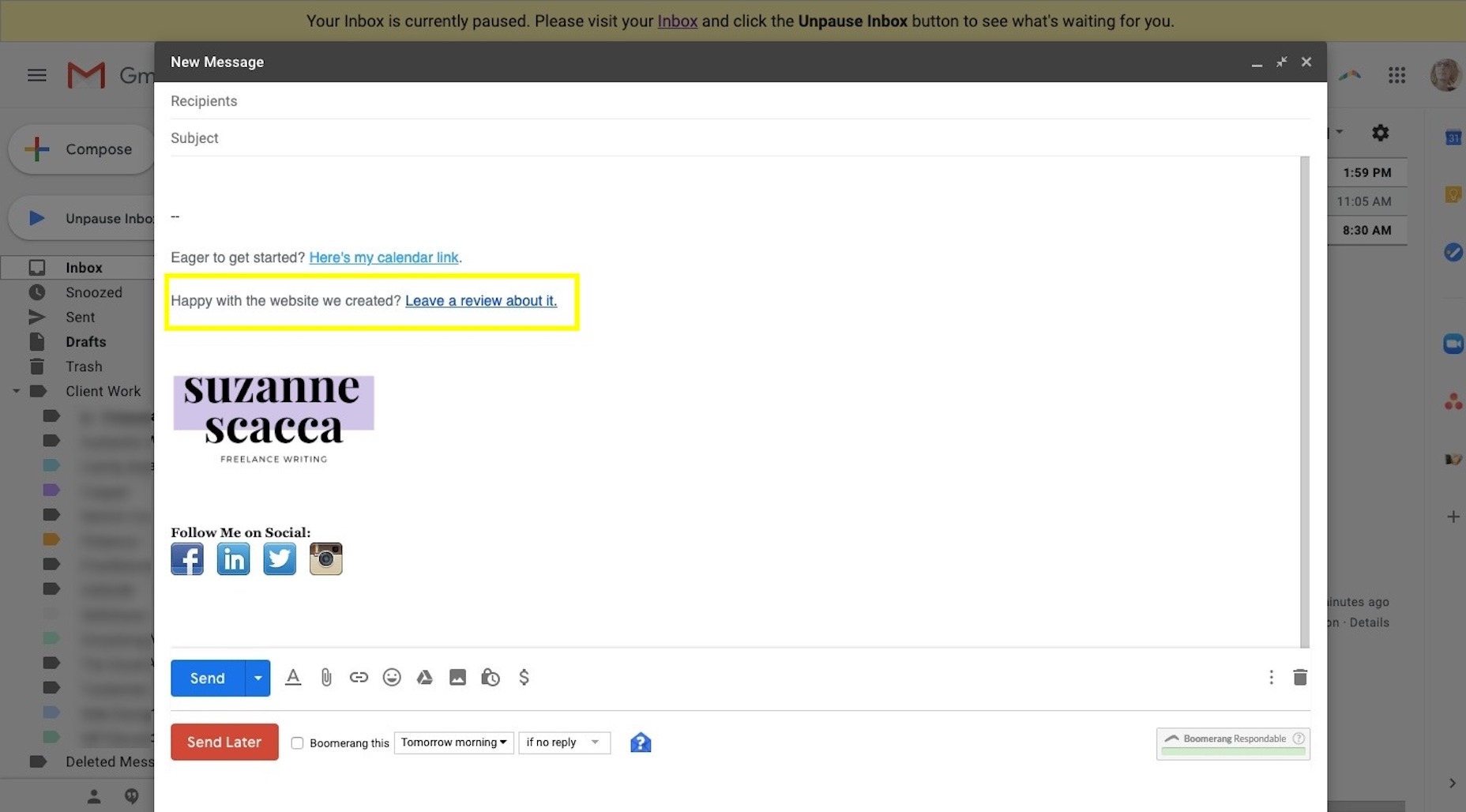
Task: Open the emoji picker
Action: [392, 678]
